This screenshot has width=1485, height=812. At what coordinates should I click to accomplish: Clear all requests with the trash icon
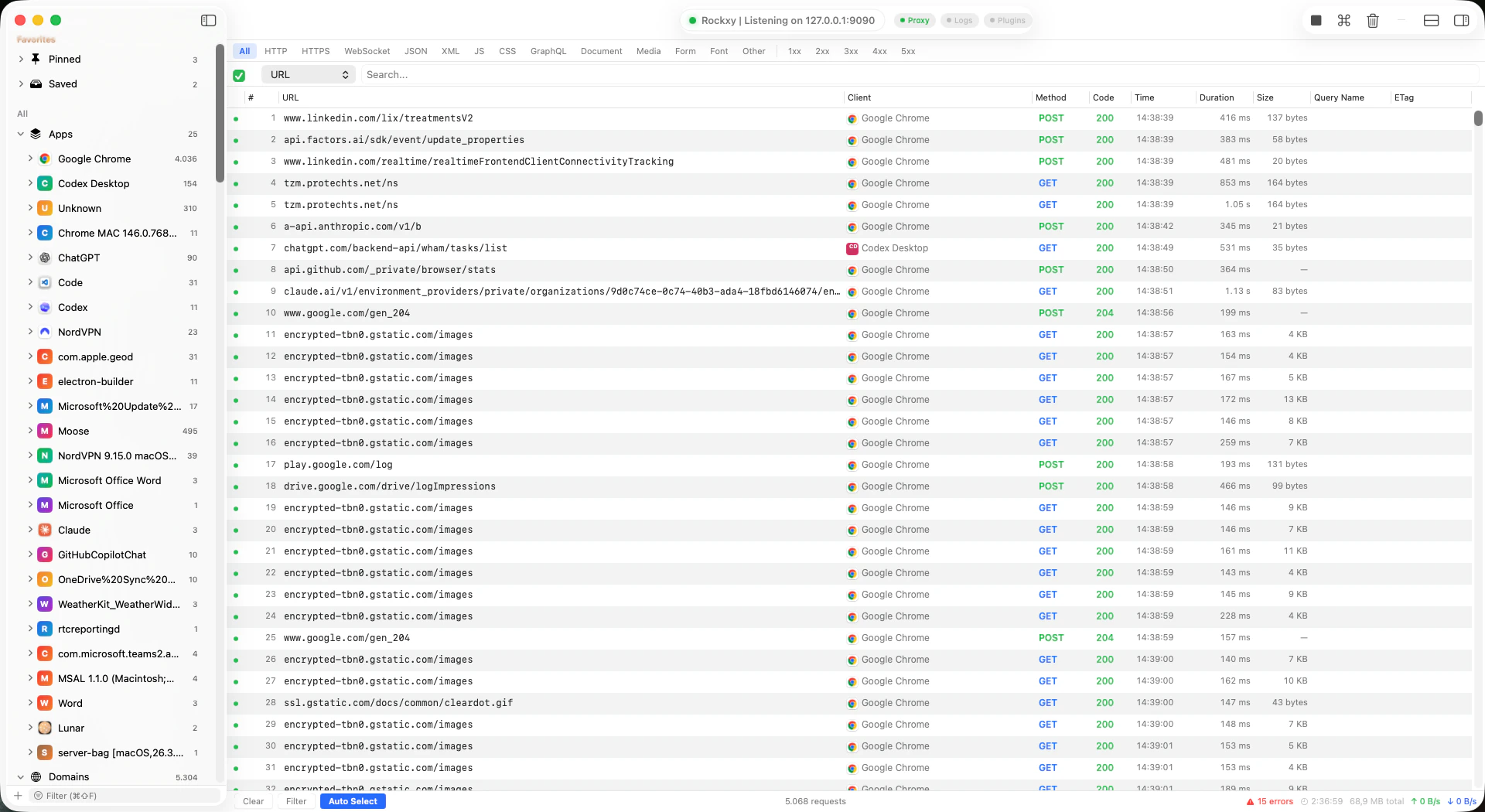tap(1373, 20)
